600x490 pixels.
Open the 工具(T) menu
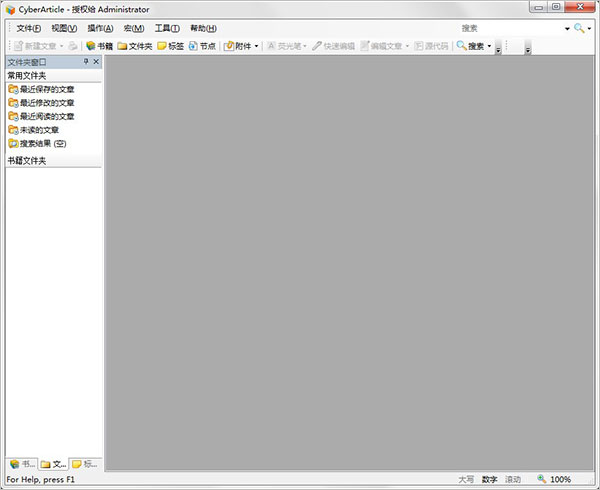[167, 28]
